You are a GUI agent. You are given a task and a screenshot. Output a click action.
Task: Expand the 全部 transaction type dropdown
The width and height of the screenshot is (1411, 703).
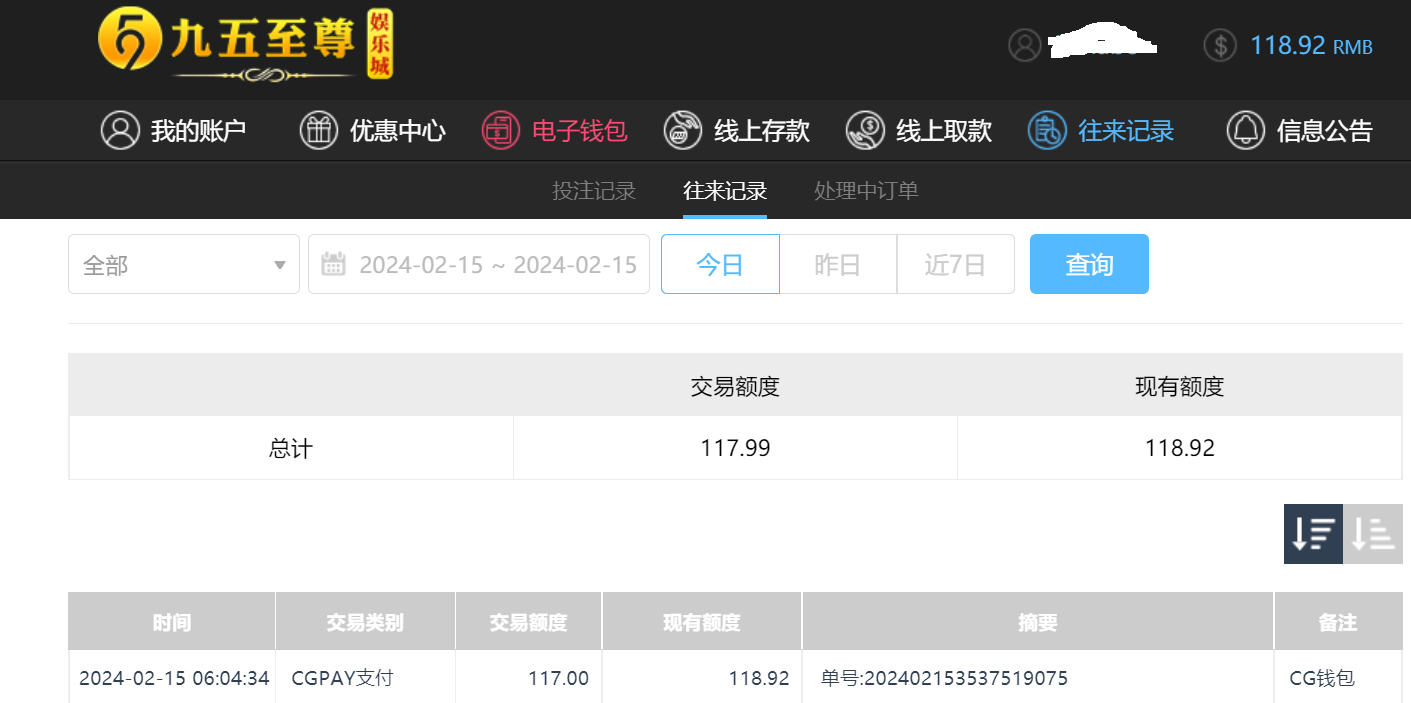point(184,264)
